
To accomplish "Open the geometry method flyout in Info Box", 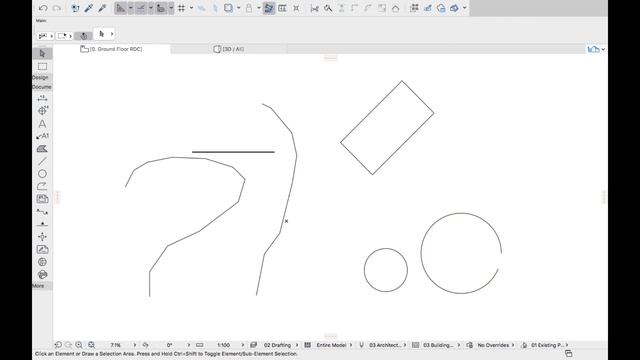I will [64, 36].
